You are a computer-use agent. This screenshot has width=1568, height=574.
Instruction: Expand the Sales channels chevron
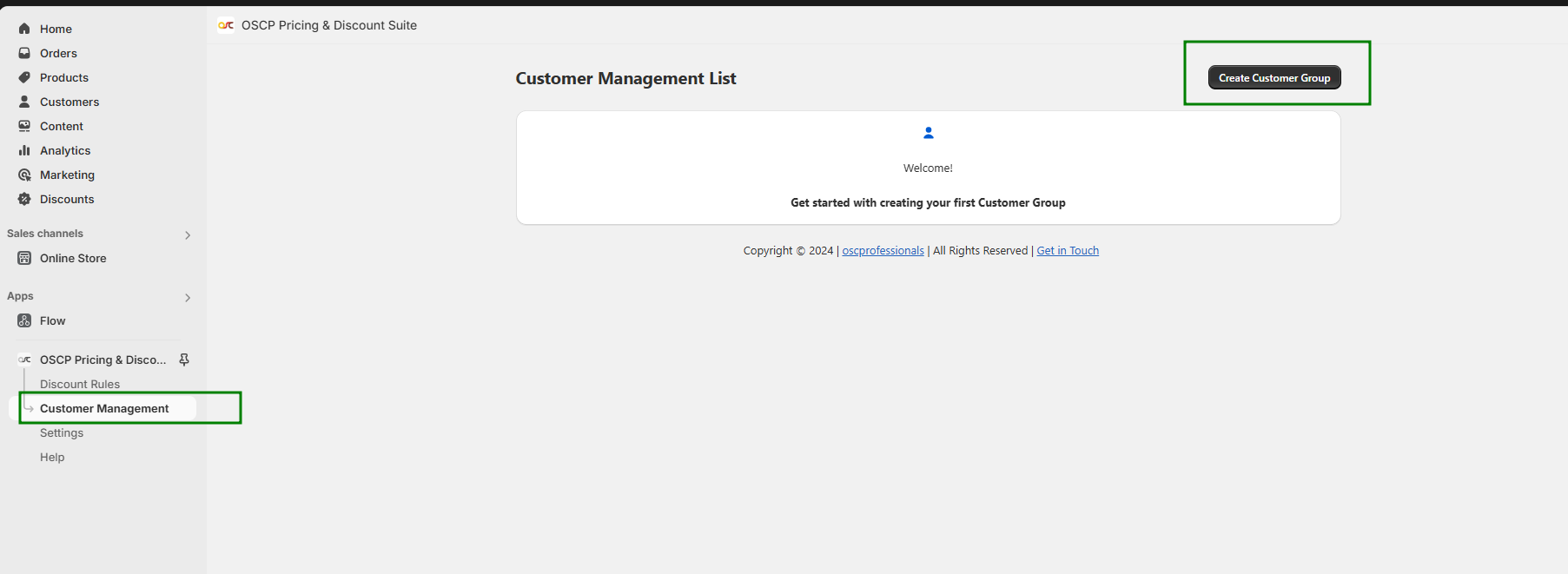coord(188,235)
